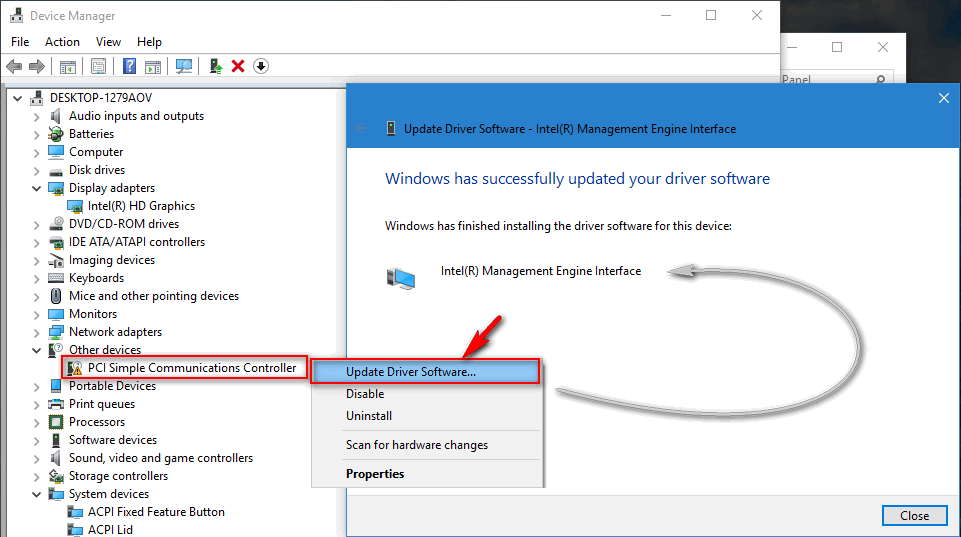The height and width of the screenshot is (537, 961).
Task: Open the File menu
Action: pyautogui.click(x=20, y=42)
